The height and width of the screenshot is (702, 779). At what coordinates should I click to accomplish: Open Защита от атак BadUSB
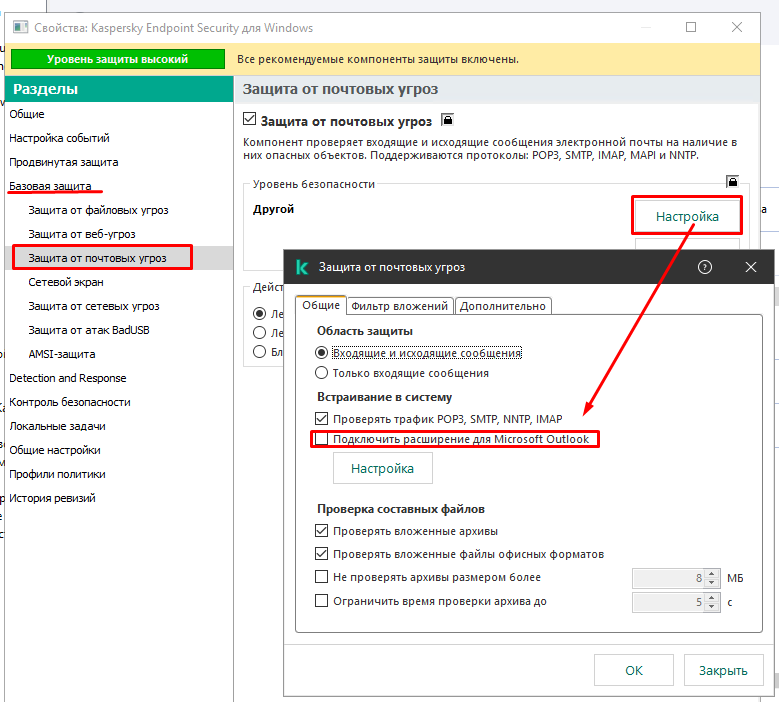pos(89,330)
